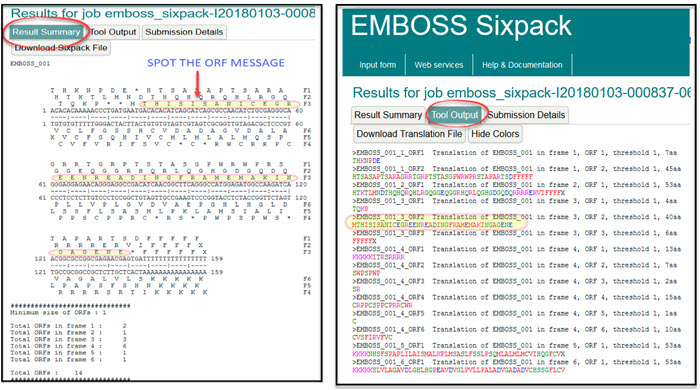Click Download Translation File button
The image size is (700, 390).
[409, 134]
